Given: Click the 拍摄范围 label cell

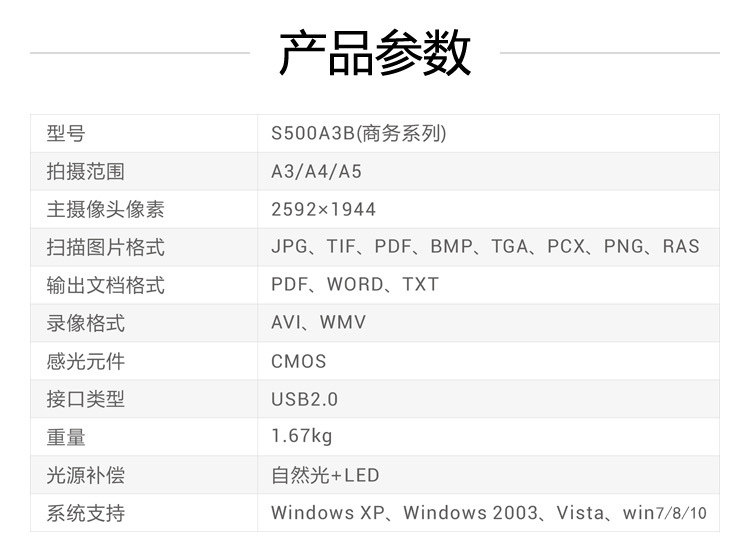Looking at the screenshot, I should [x=86, y=172].
